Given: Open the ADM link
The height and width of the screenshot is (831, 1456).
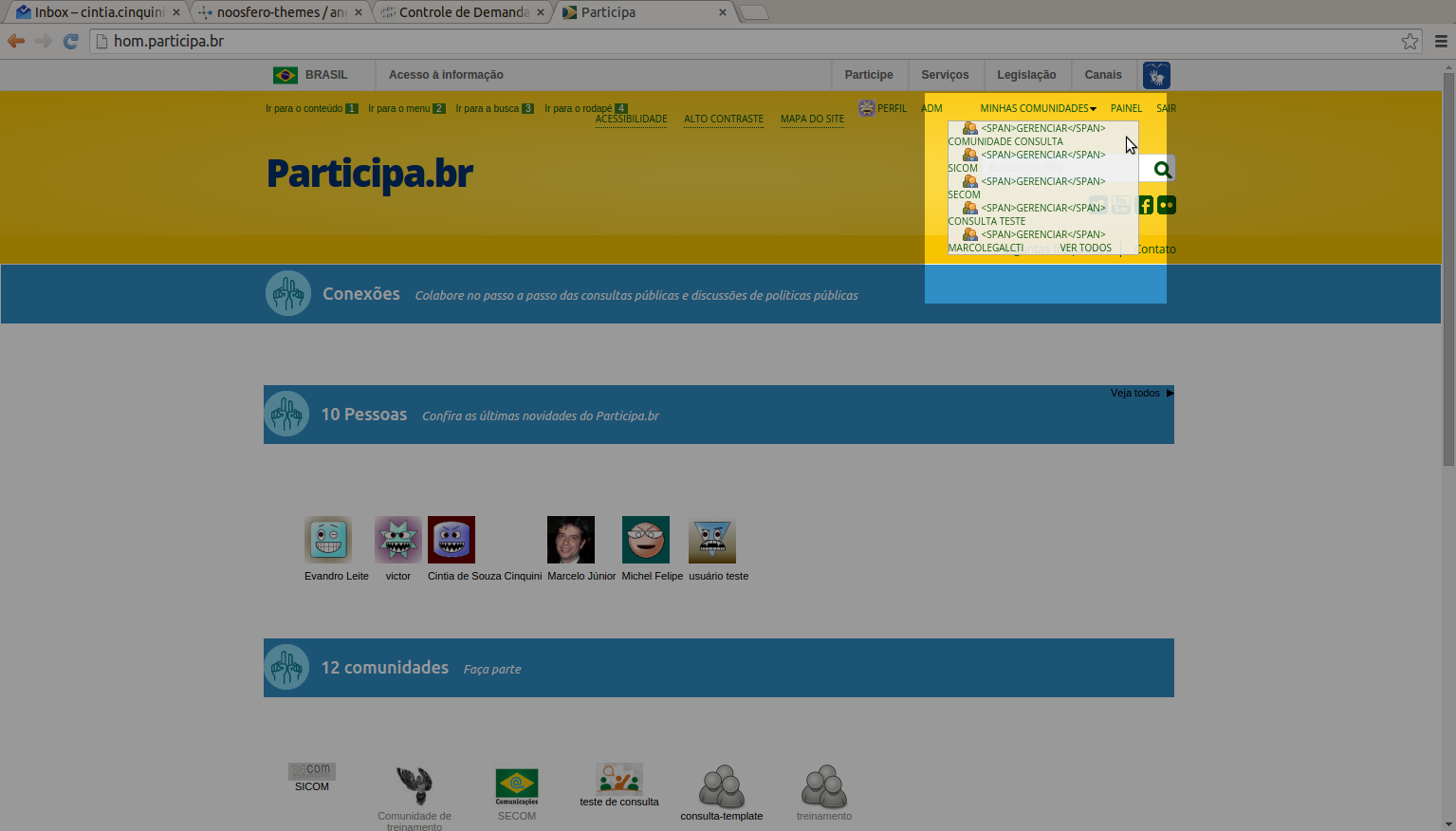Looking at the screenshot, I should (931, 108).
